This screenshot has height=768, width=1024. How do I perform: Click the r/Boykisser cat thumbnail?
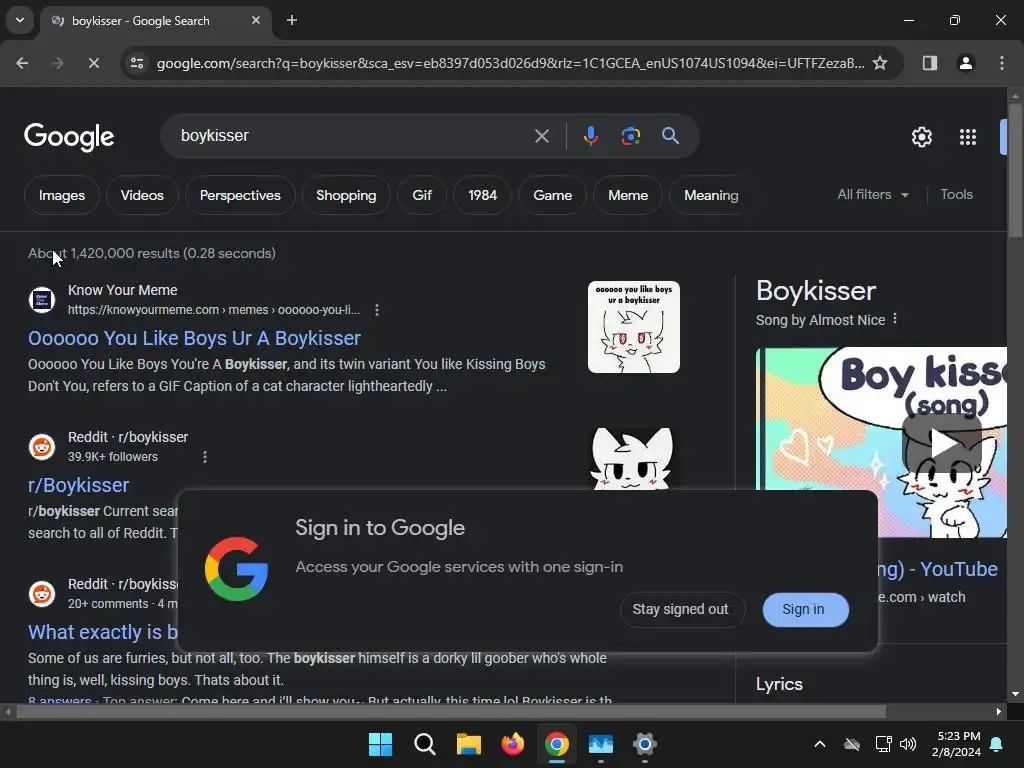(x=632, y=458)
